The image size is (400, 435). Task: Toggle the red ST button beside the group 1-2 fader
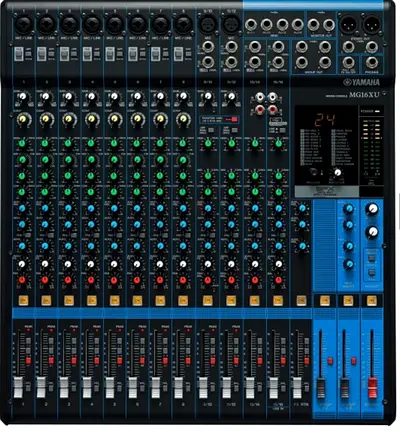[330, 361]
